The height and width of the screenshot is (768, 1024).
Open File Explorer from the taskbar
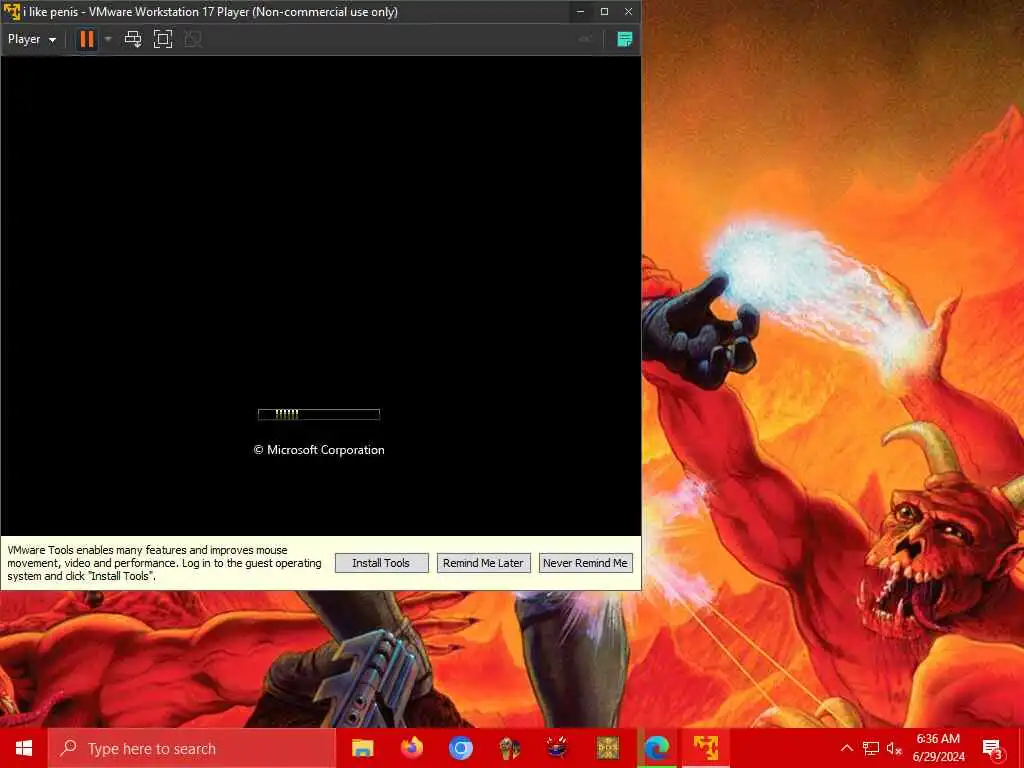pos(362,748)
